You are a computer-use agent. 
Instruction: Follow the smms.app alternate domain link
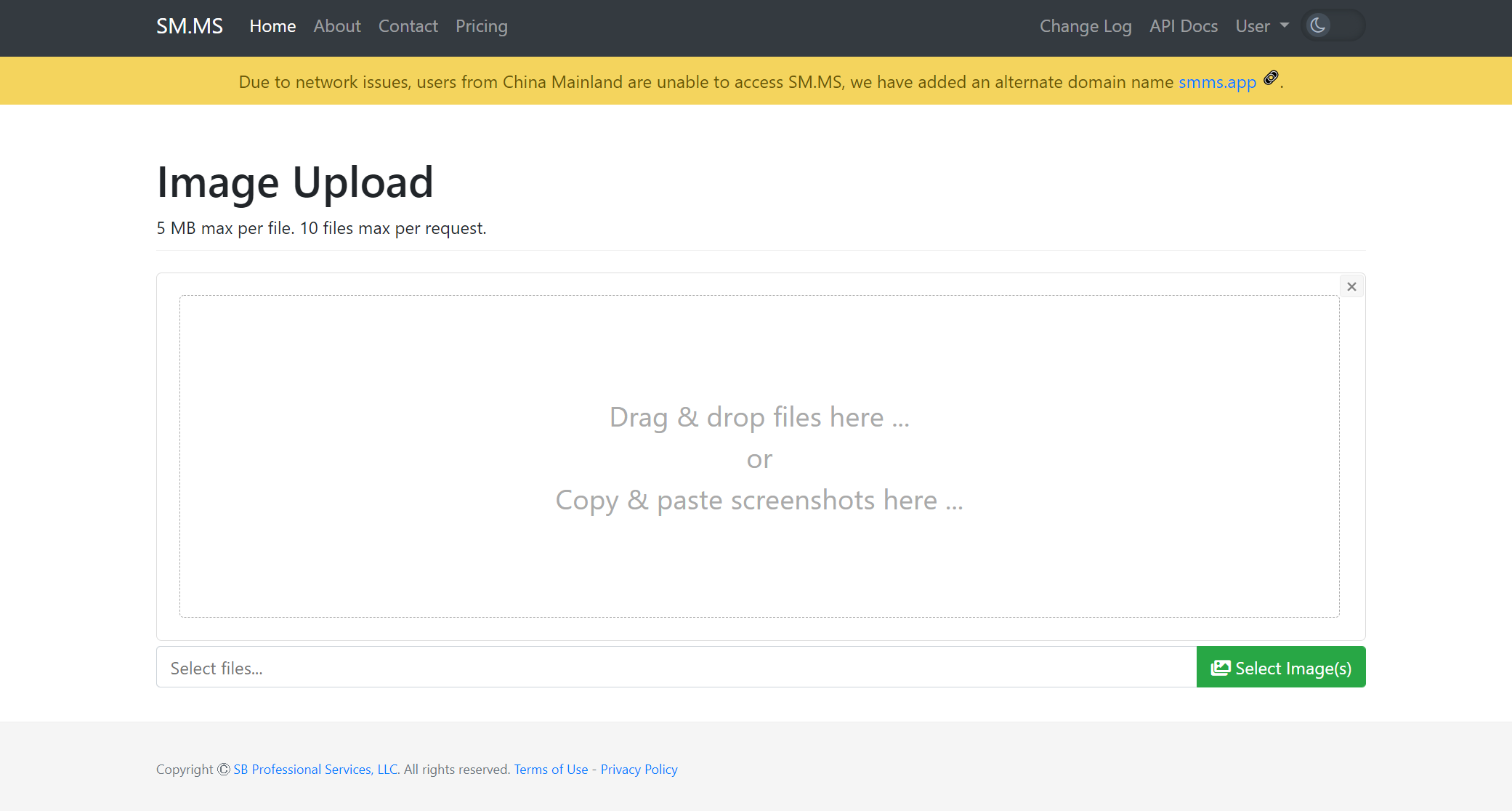click(x=1217, y=82)
